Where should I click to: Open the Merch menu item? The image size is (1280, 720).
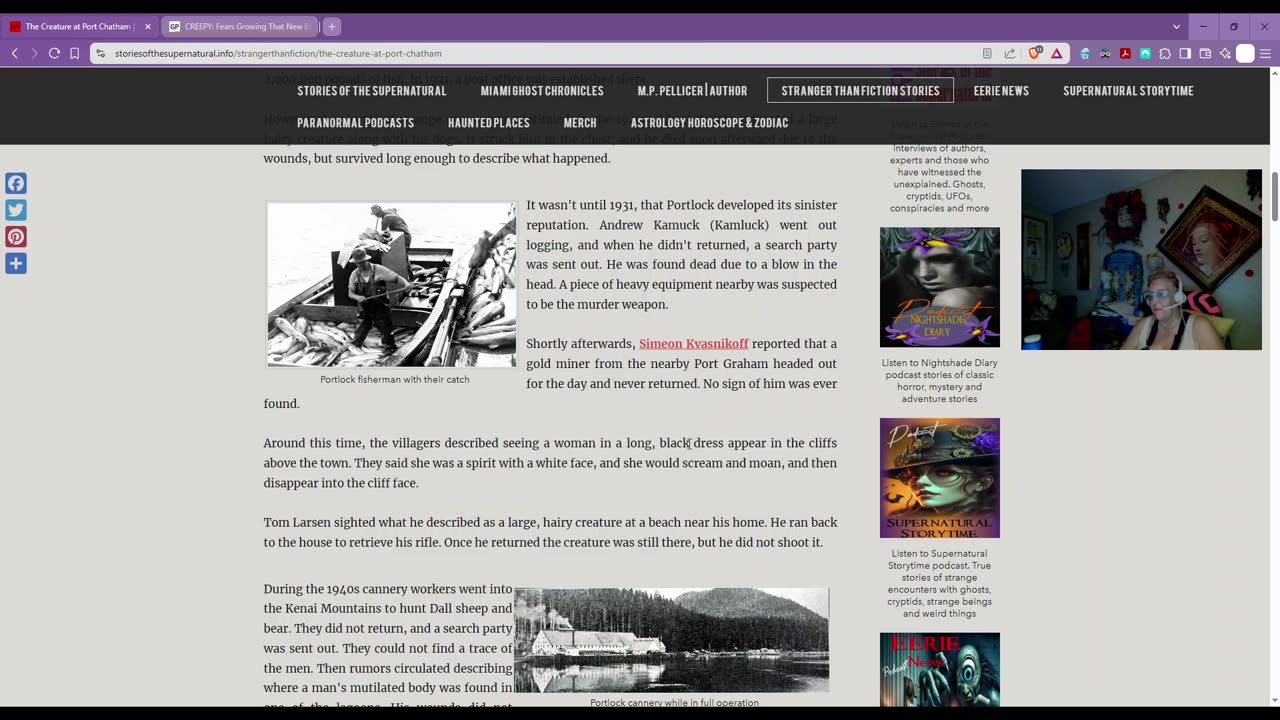(580, 123)
